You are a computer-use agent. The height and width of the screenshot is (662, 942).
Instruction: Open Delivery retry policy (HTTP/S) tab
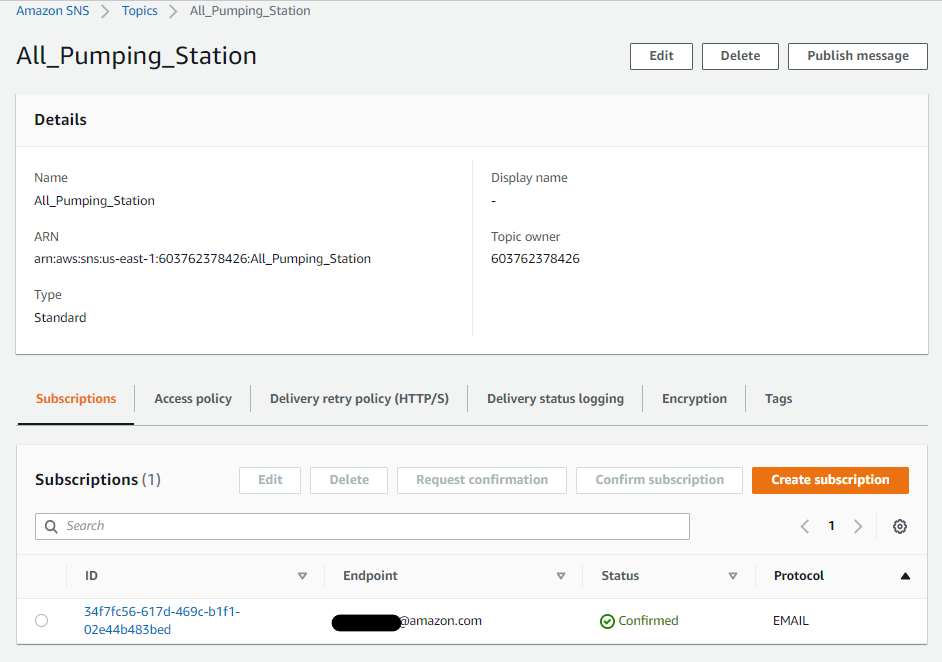tap(359, 398)
